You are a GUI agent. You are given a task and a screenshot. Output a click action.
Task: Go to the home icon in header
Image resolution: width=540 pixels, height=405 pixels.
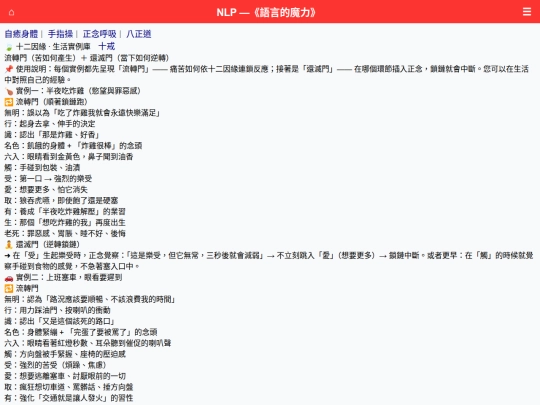11,13
